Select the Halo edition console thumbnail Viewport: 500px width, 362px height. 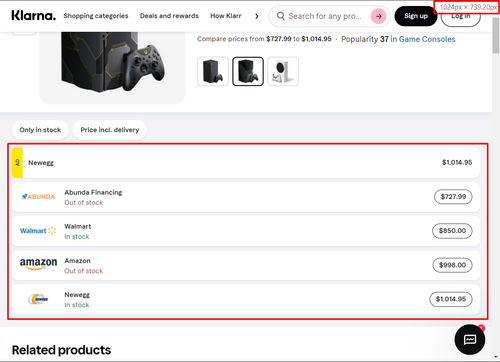(x=248, y=71)
